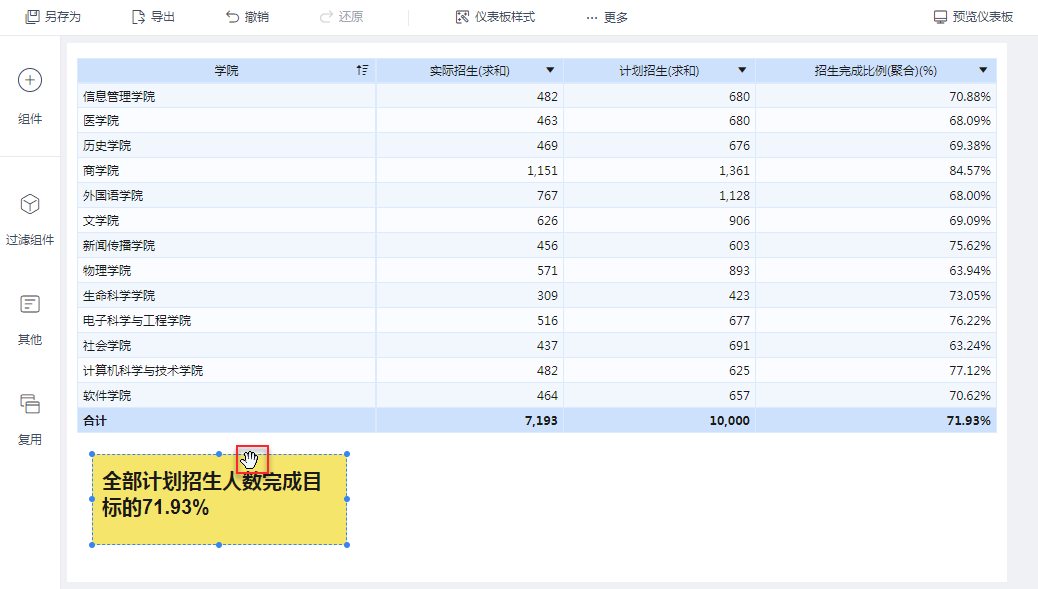This screenshot has height=589, width=1038.
Task: Open Dashboard Style (仪表板样式)
Action: (x=495, y=17)
